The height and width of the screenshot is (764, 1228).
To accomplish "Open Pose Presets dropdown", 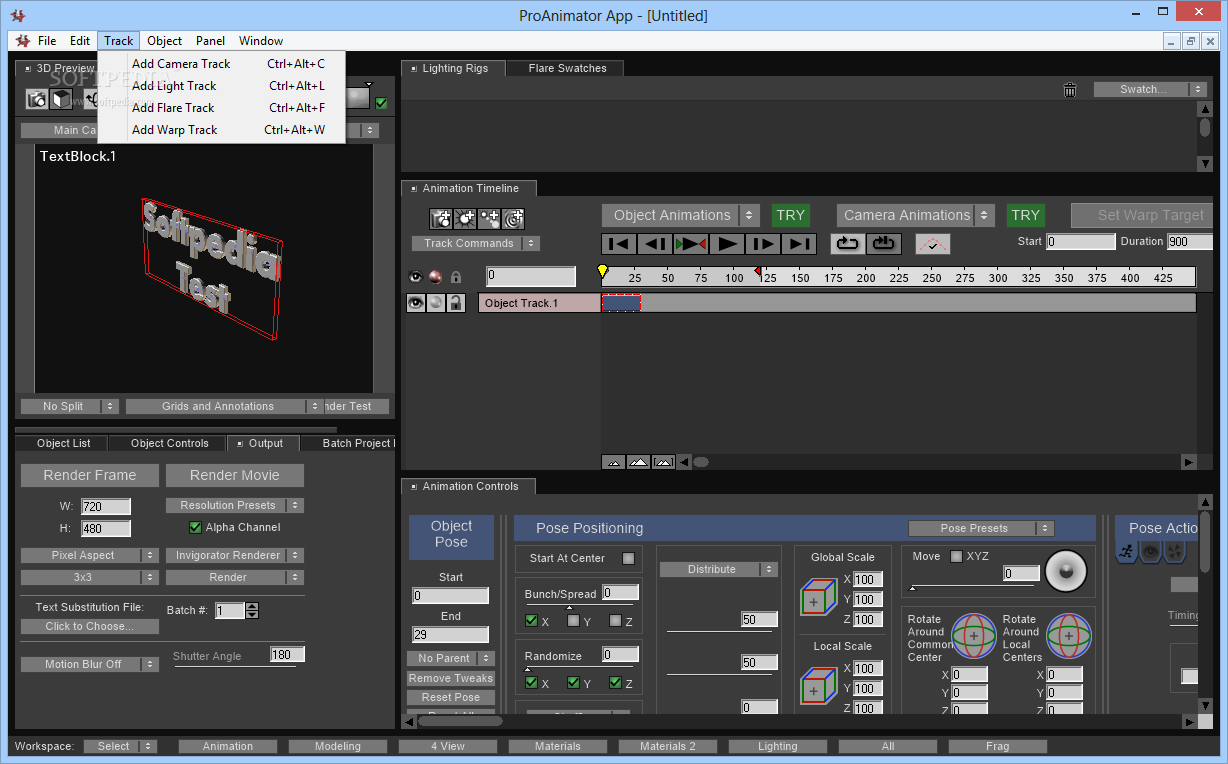I will point(981,528).
